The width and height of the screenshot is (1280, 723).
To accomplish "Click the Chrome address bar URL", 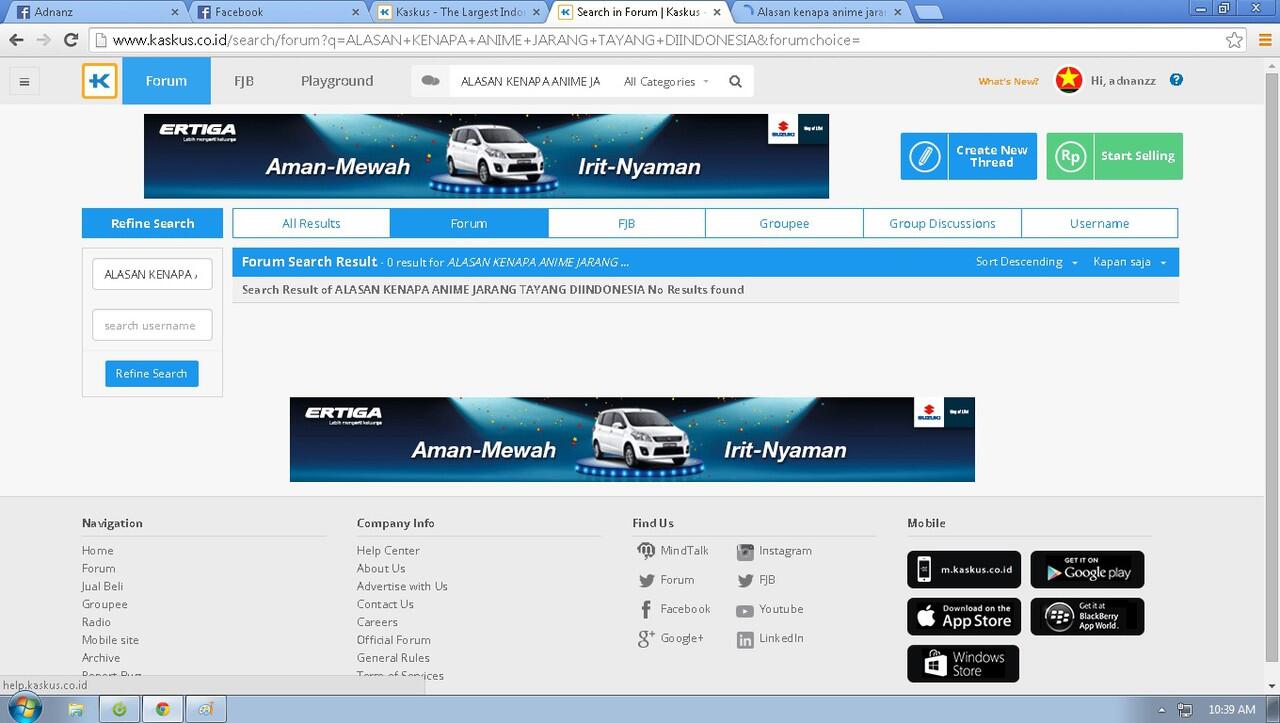I will 487,41.
